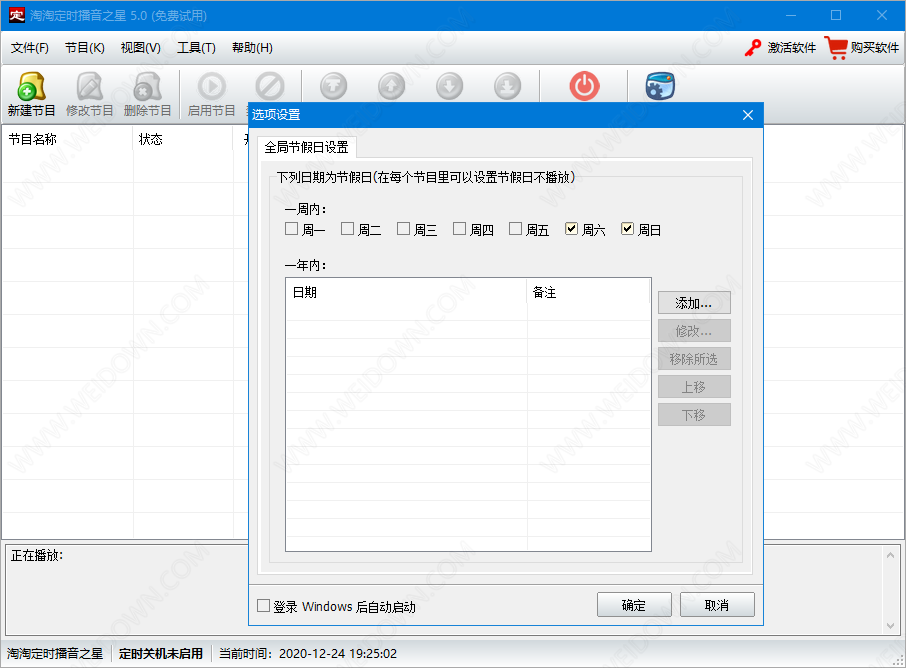Click scrollbar down arrow in playing panel
906x668 pixels.
coord(890,626)
